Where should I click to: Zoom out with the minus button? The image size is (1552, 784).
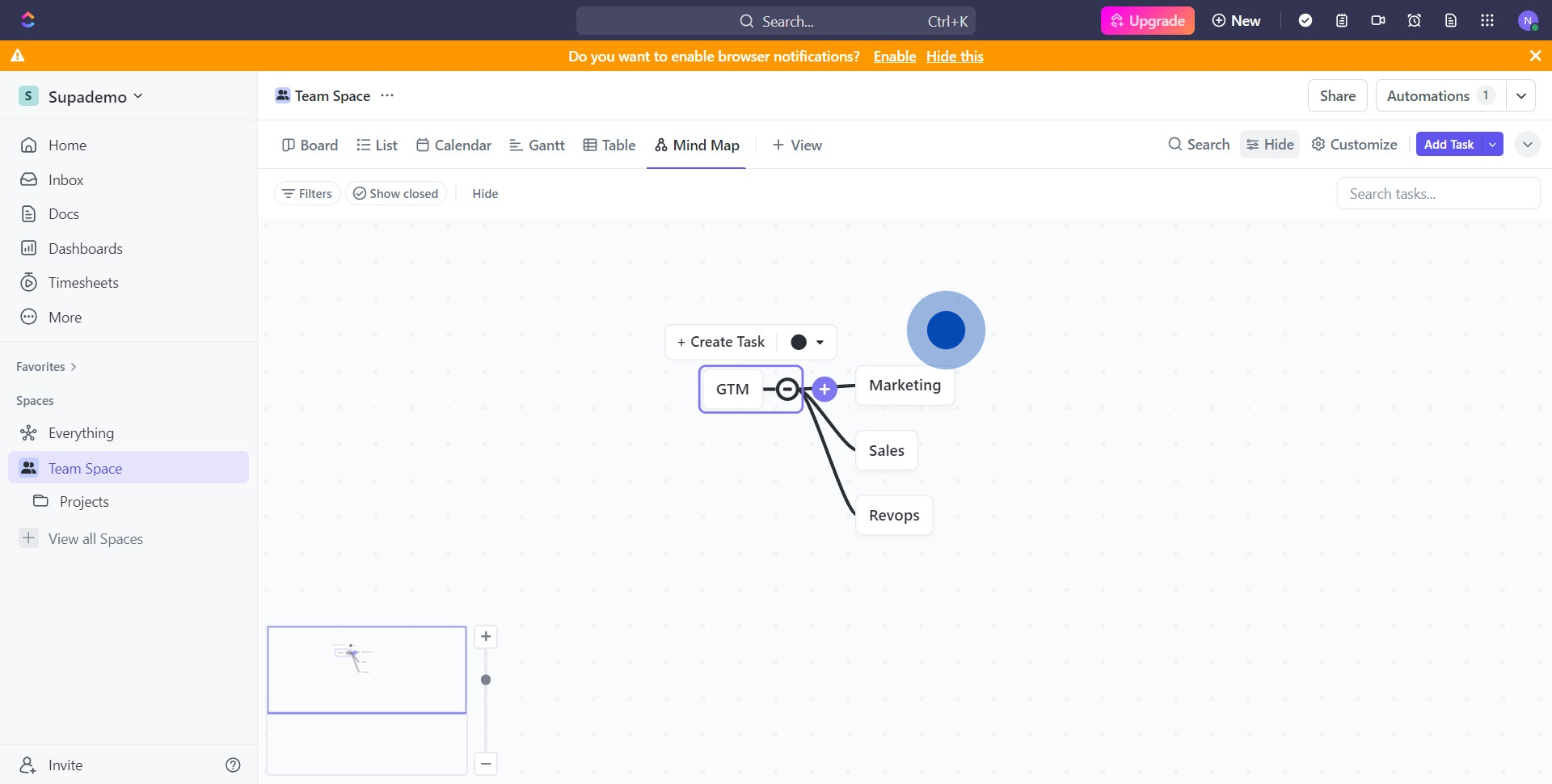point(486,764)
